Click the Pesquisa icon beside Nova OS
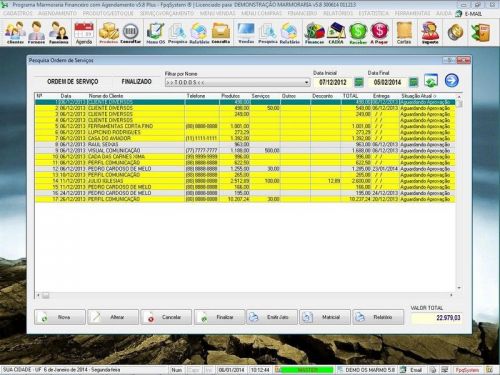500x375 pixels. pos(177,32)
